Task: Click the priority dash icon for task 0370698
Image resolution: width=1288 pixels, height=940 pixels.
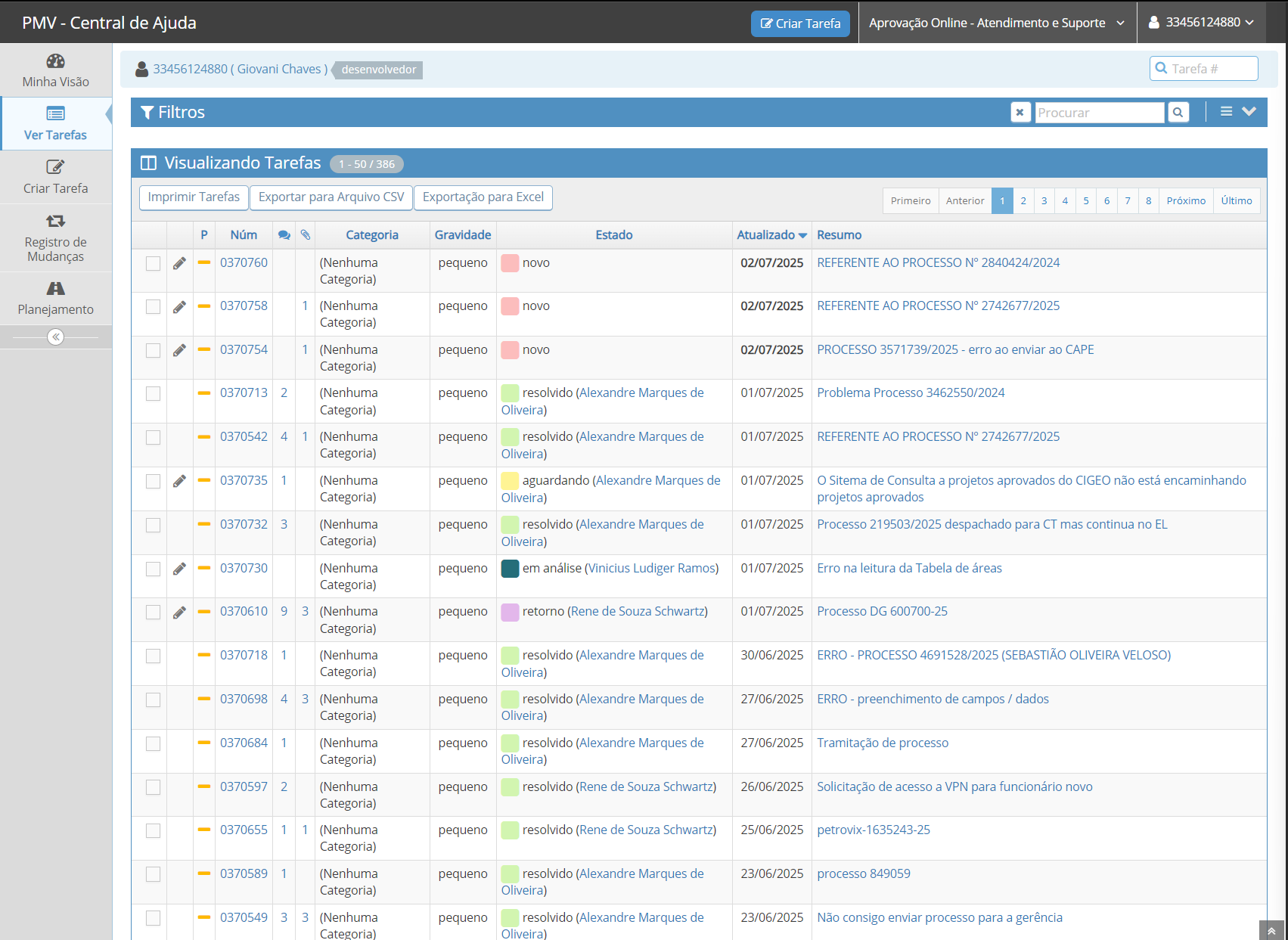Action: coord(203,699)
